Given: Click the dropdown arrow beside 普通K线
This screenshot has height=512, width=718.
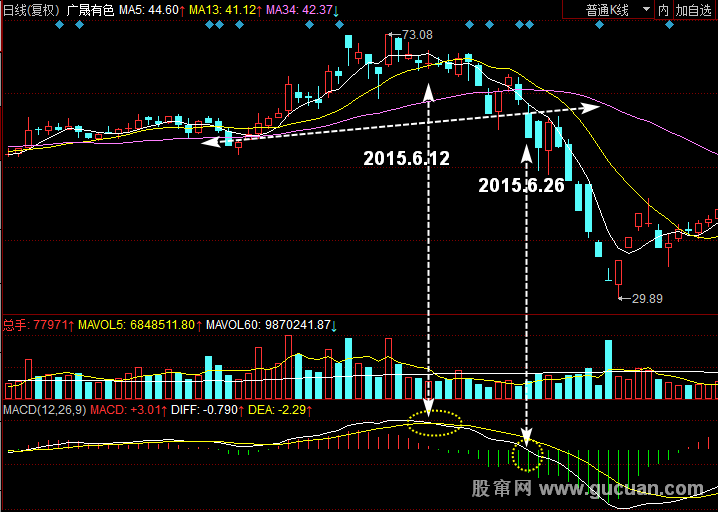Looking at the screenshot, I should (645, 9).
